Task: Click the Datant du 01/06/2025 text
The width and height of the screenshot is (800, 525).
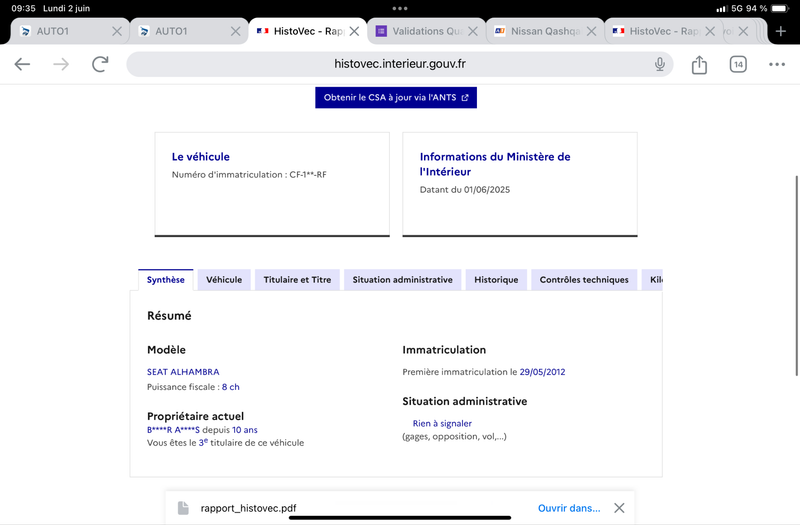Action: click(465, 190)
